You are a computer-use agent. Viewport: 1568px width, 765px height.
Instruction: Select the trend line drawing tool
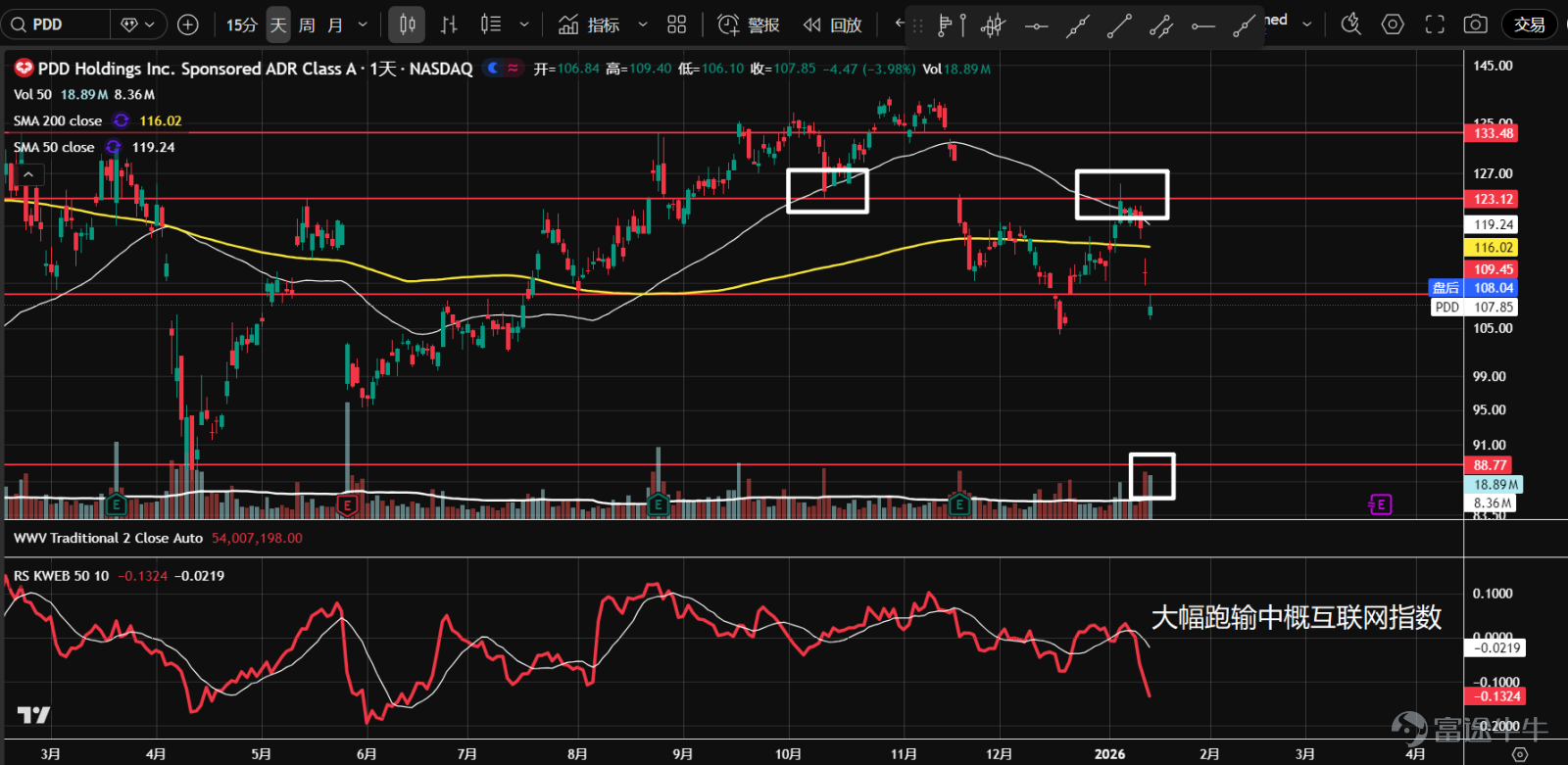1119,26
